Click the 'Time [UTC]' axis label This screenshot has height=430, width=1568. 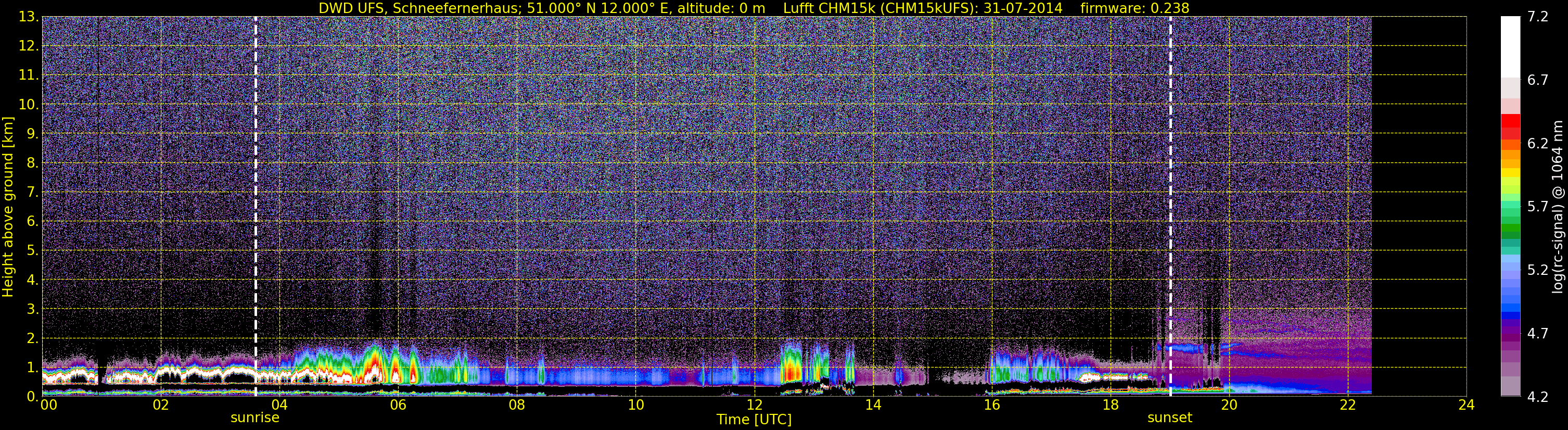coord(754,420)
